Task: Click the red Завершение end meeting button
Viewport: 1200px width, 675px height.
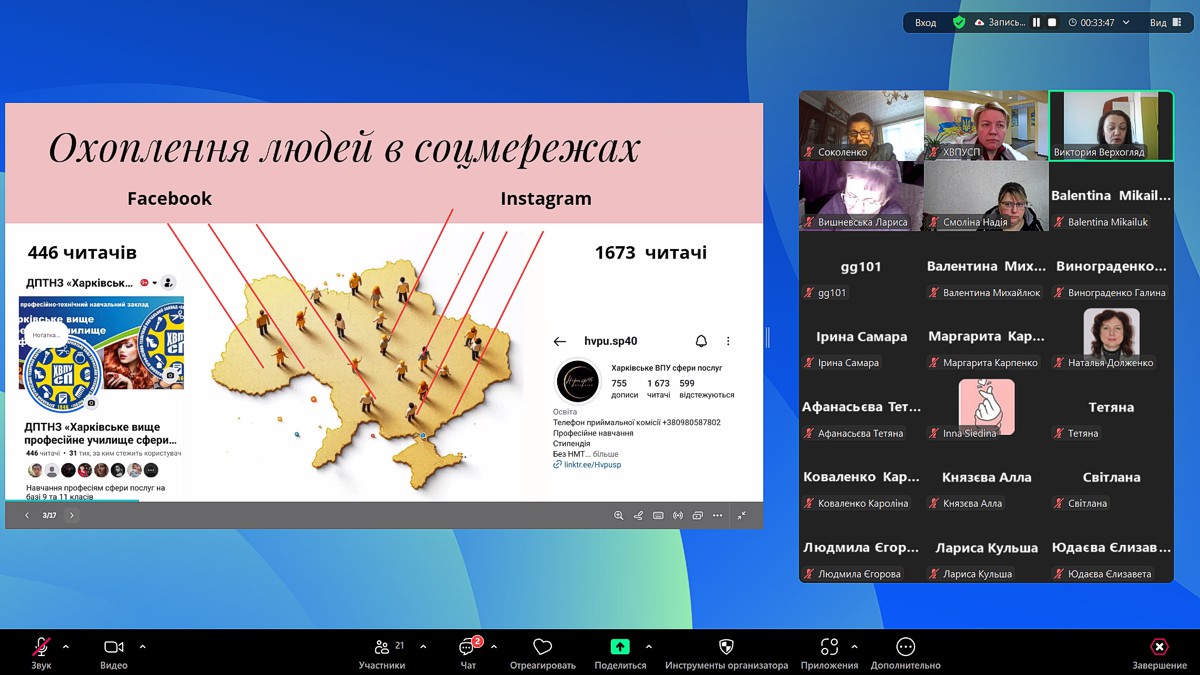Action: pyautogui.click(x=1159, y=653)
